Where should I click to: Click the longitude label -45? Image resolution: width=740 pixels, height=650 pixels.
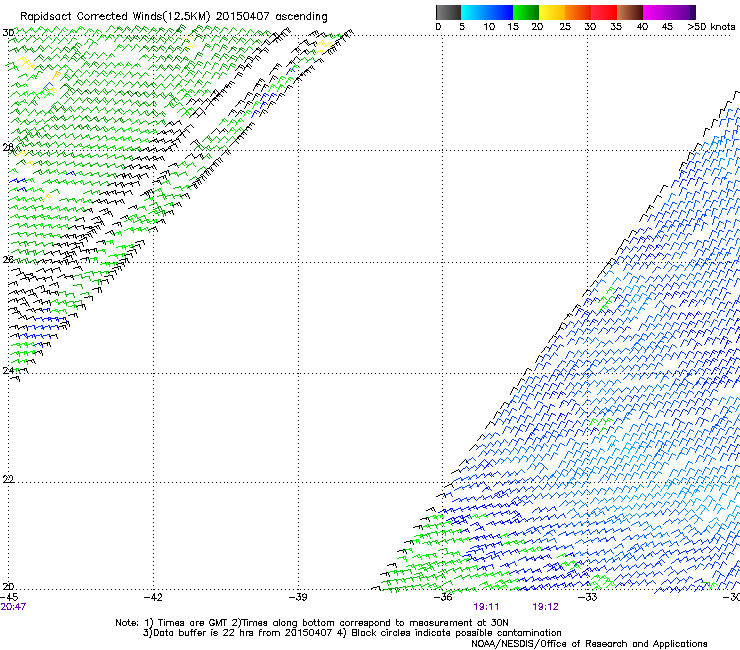pyautogui.click(x=9, y=597)
